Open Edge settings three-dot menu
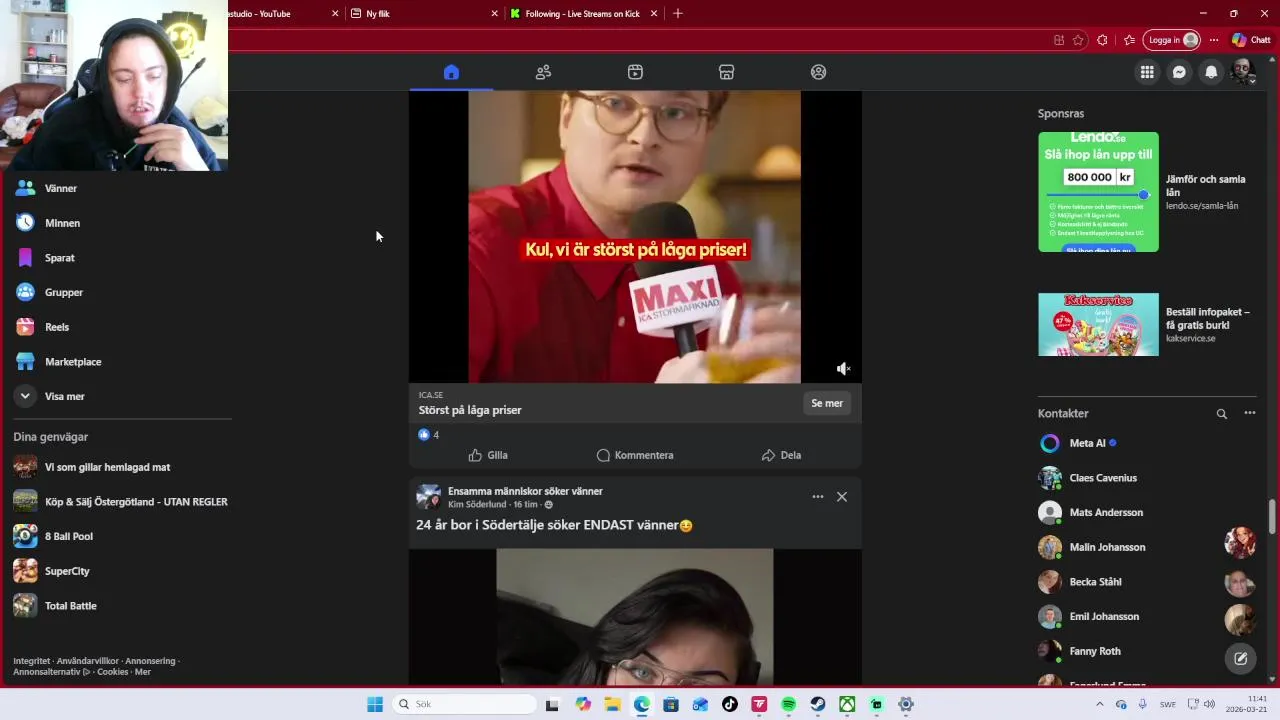The width and height of the screenshot is (1280, 720). (x=1213, y=40)
